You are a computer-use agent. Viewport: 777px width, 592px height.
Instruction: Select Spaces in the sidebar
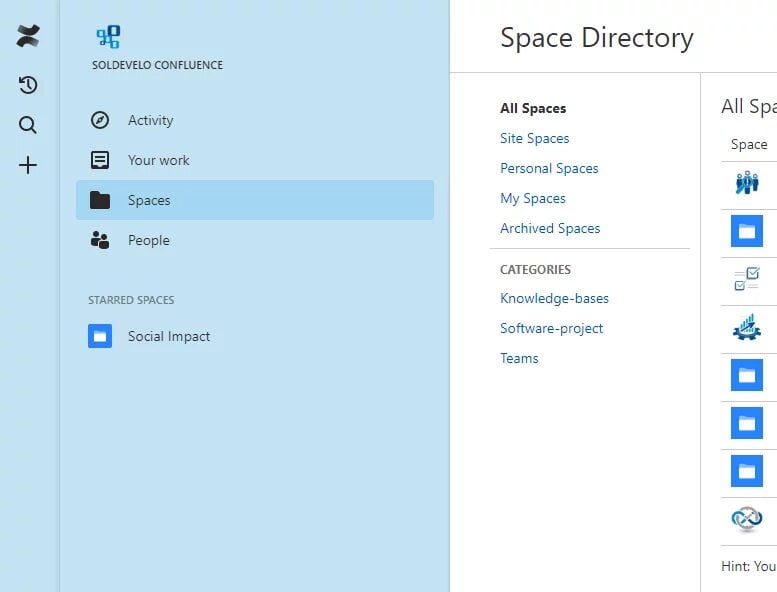[x=255, y=200]
